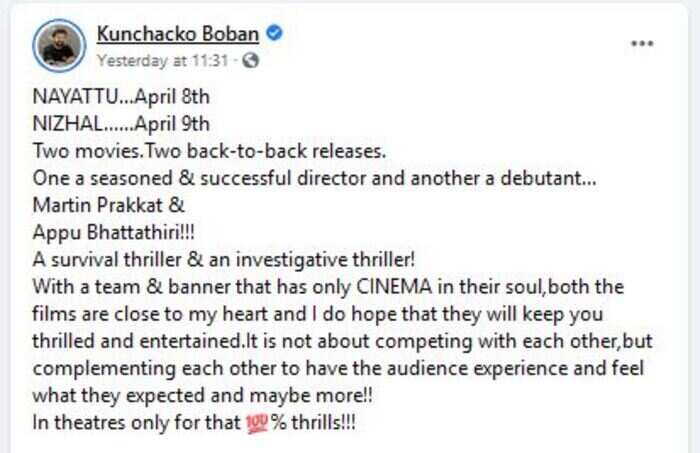Click the 'Two back-to-back releases' sentence
The height and width of the screenshot is (453, 700).
point(265,151)
